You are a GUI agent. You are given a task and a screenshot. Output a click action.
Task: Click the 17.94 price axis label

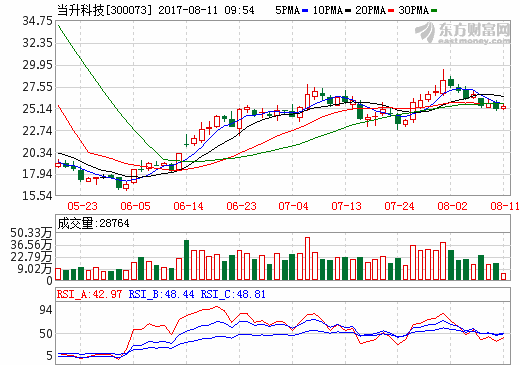pyautogui.click(x=38, y=174)
